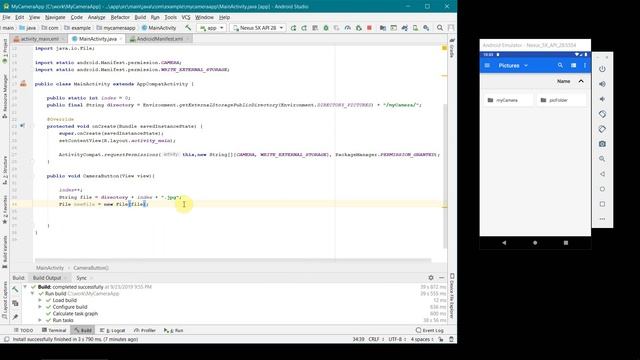The height and width of the screenshot is (360, 640).
Task: Click the emulator volume up button
Action: pos(602,84)
